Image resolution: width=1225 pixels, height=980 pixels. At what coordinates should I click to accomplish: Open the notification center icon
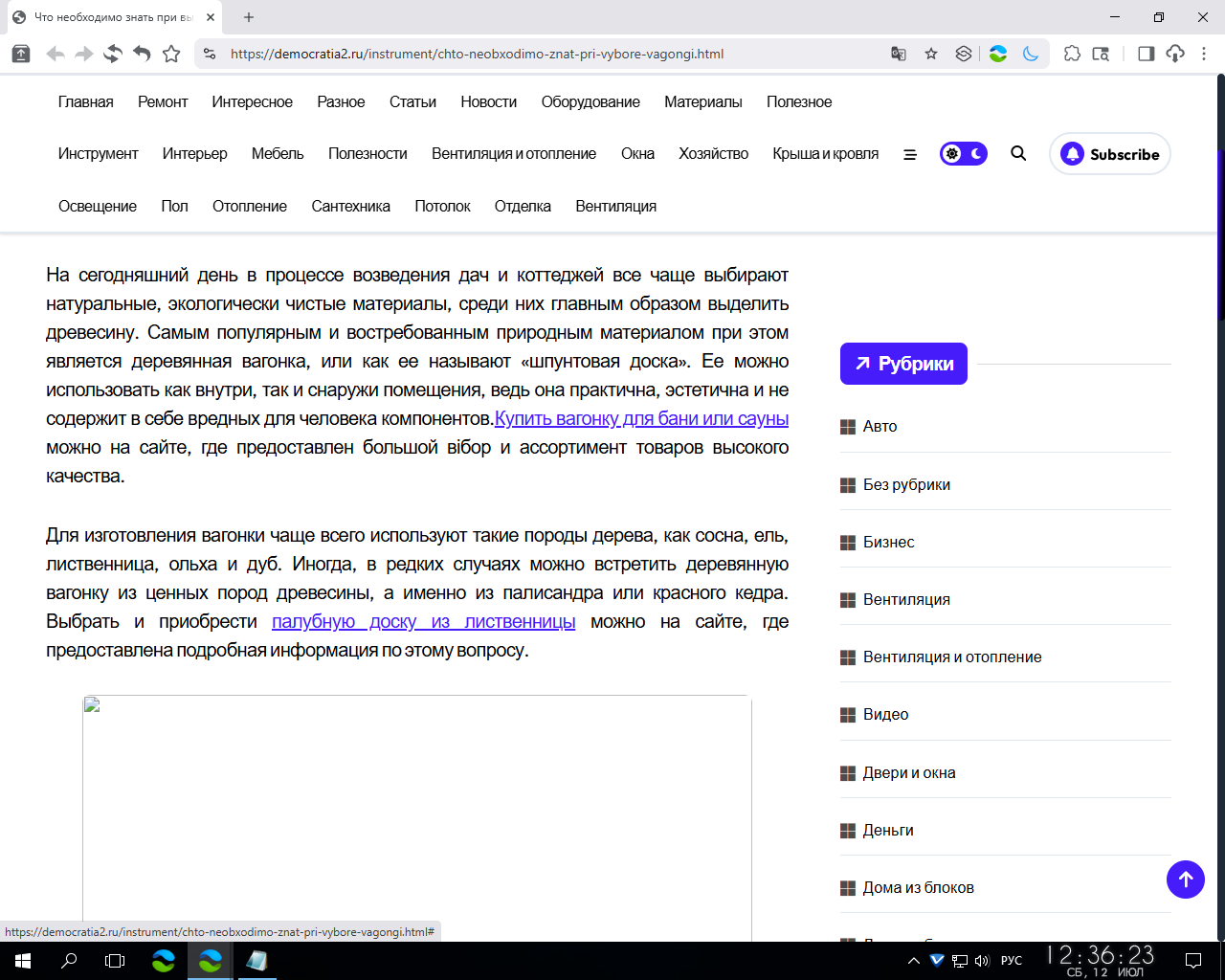tap(1193, 961)
